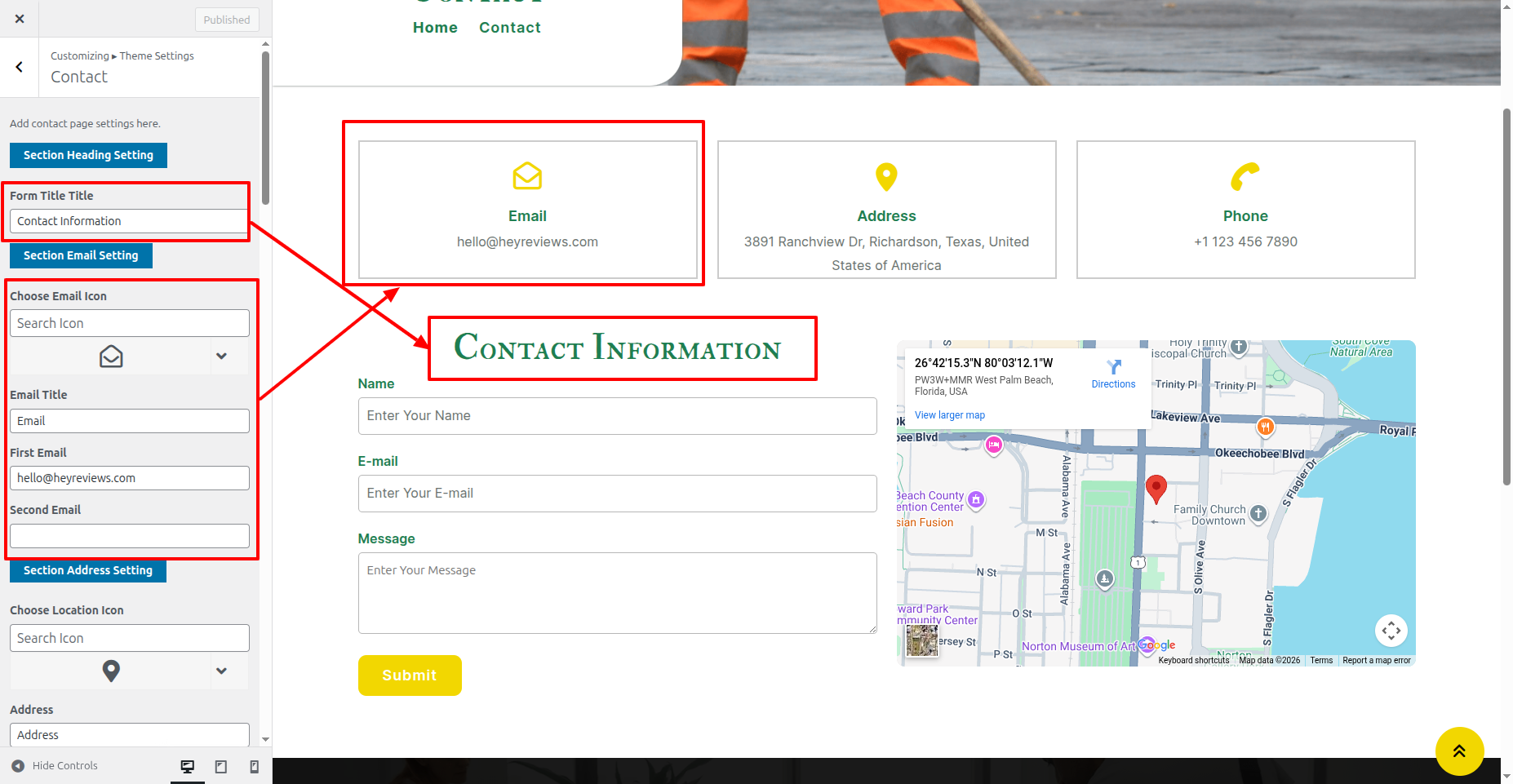The image size is (1513, 784).
Task: Focus the Second Email input field
Action: tap(130, 536)
